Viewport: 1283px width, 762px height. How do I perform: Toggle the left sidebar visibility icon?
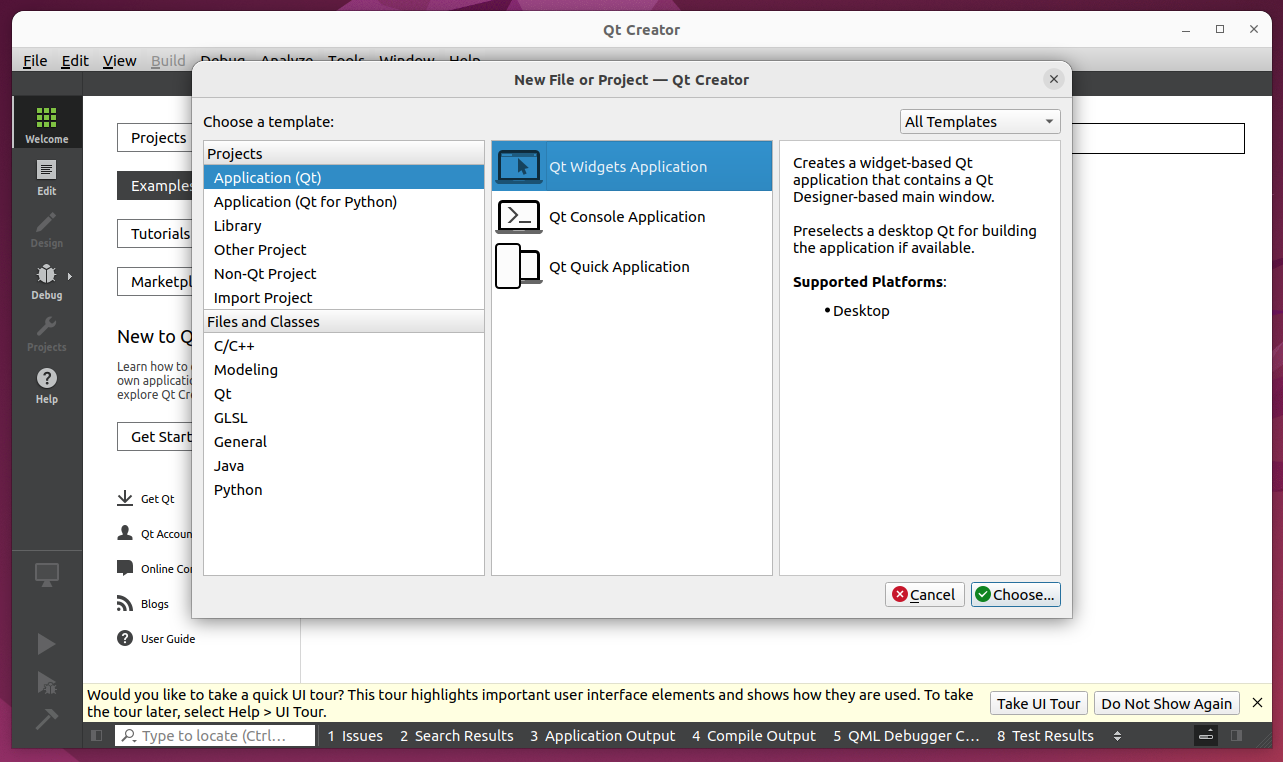[96, 735]
